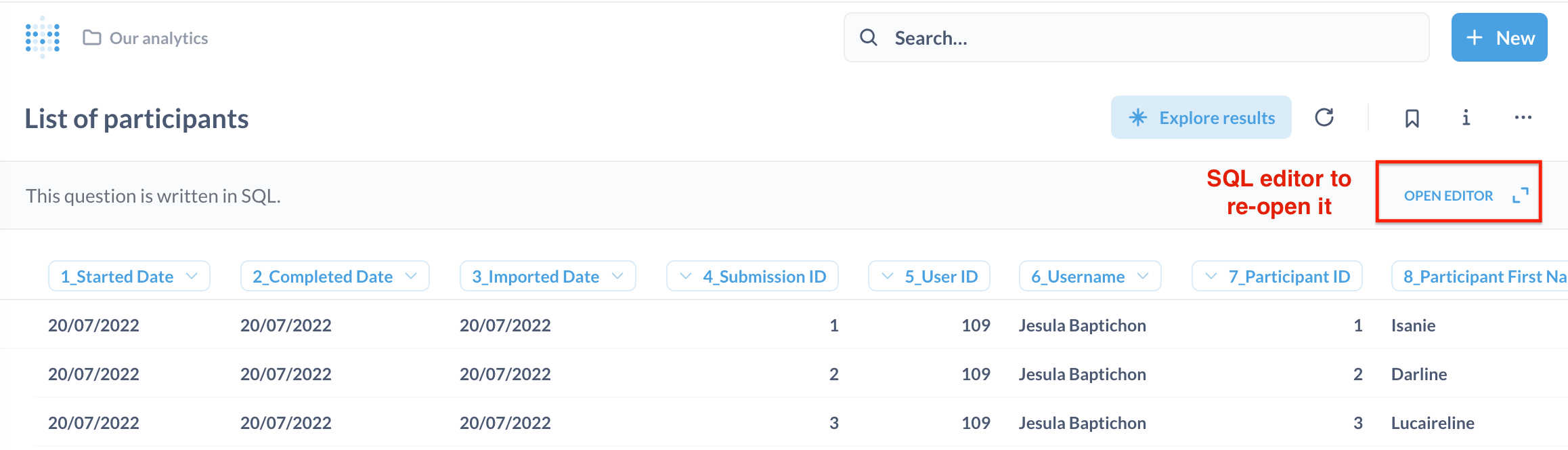Click Started Date in Isanie row
Viewport: 1568px width, 450px height.
[93, 325]
